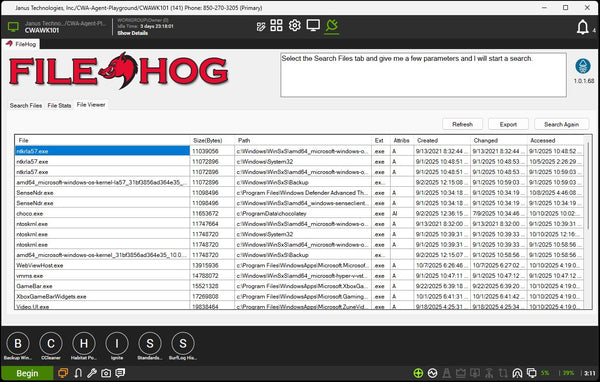Open the settings gear icon
600x382 pixels.
click(295, 25)
